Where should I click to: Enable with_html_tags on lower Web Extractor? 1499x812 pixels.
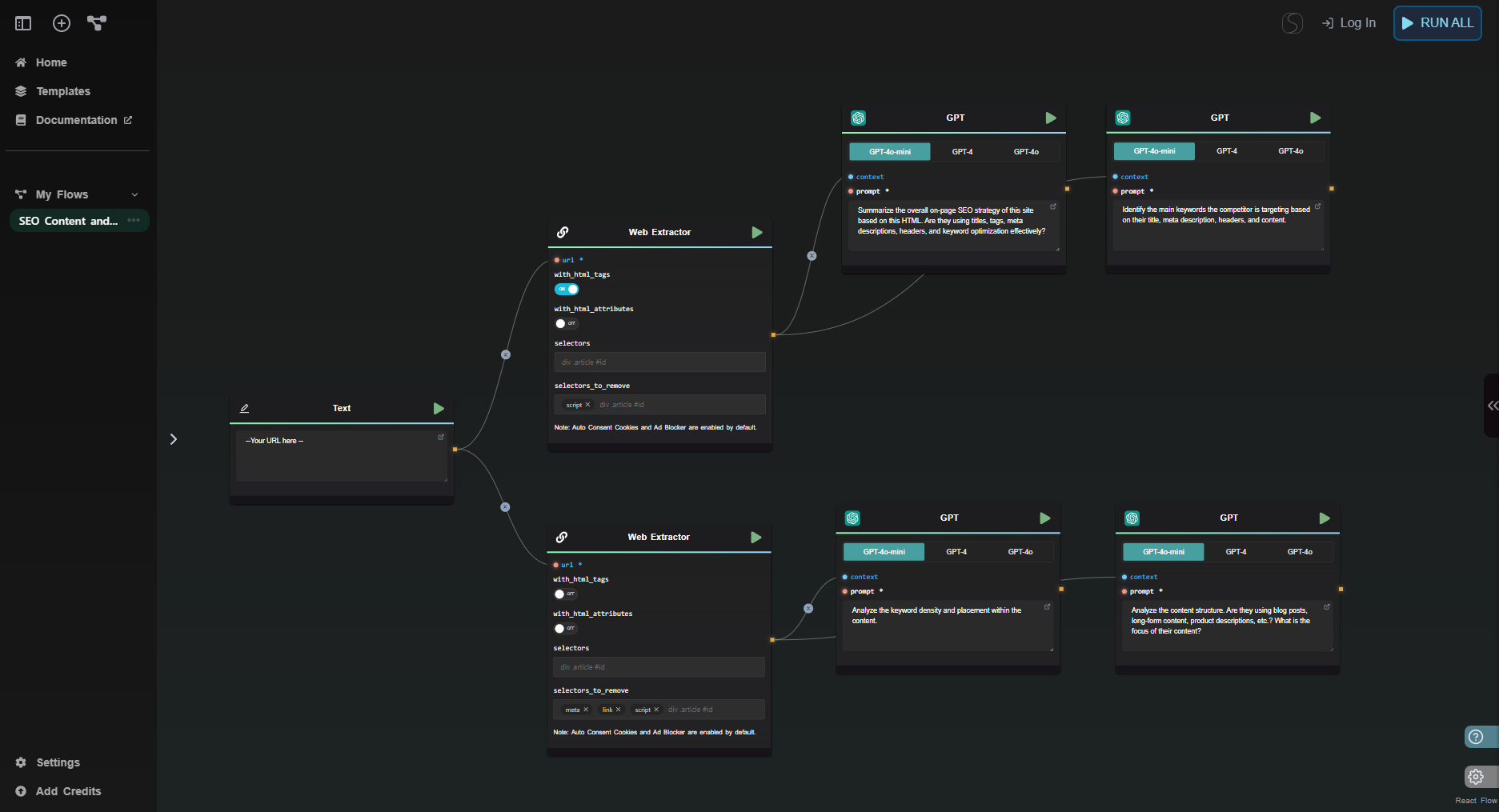565,594
